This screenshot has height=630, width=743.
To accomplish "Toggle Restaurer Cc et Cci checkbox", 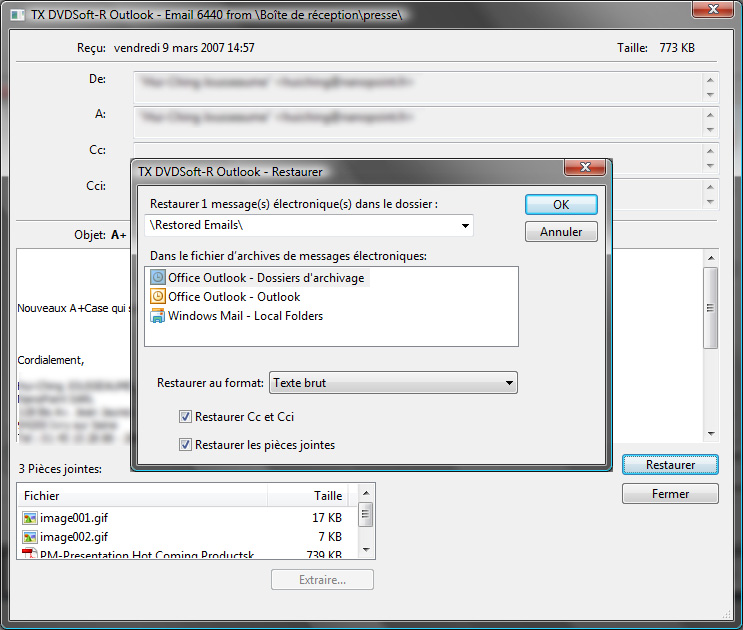I will pyautogui.click(x=185, y=416).
